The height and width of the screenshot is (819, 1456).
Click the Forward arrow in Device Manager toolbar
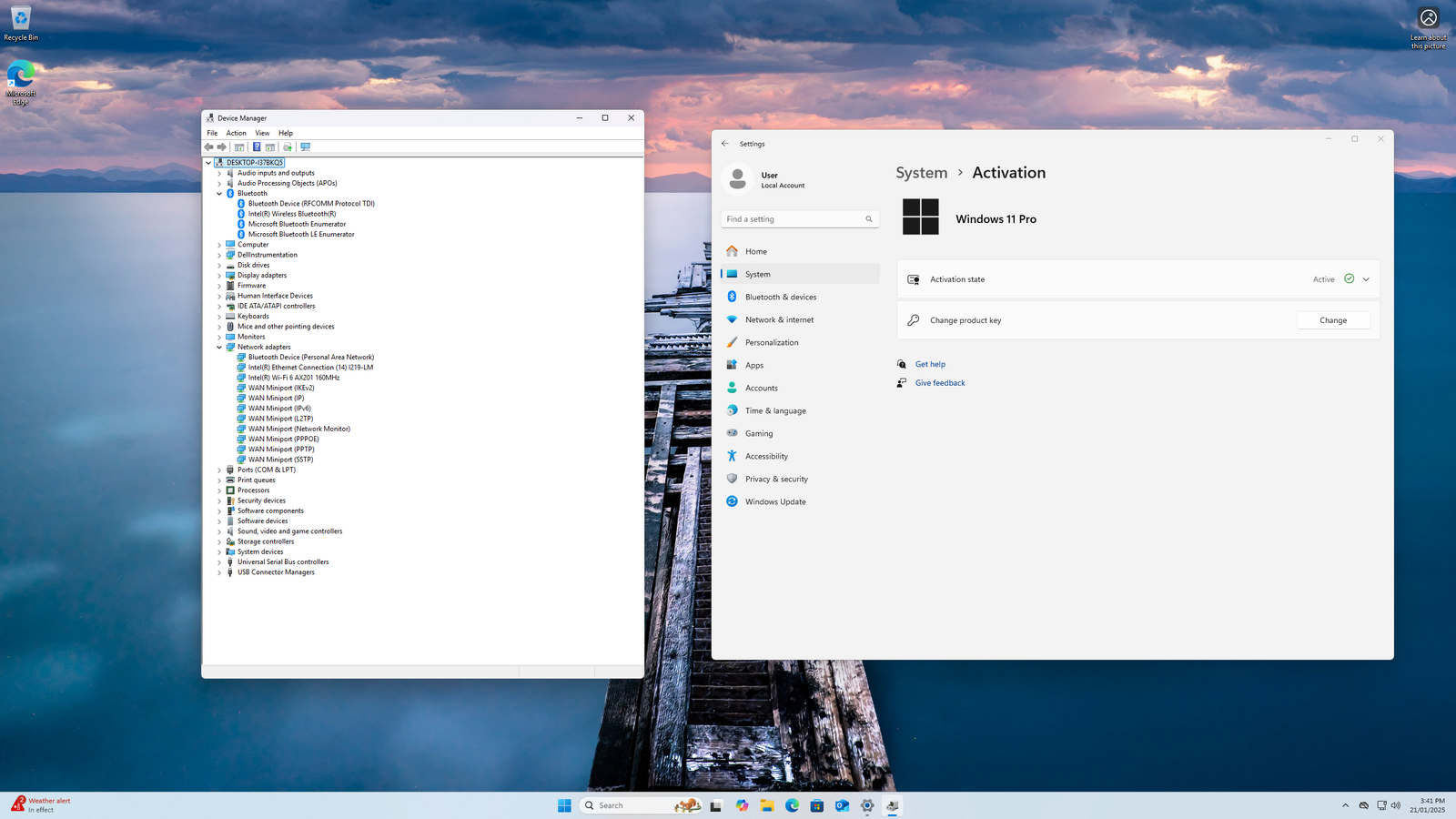(221, 147)
